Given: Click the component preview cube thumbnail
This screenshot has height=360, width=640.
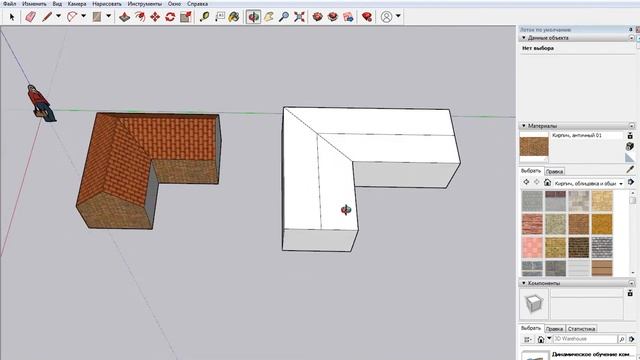Looking at the screenshot, I should pyautogui.click(x=534, y=304).
